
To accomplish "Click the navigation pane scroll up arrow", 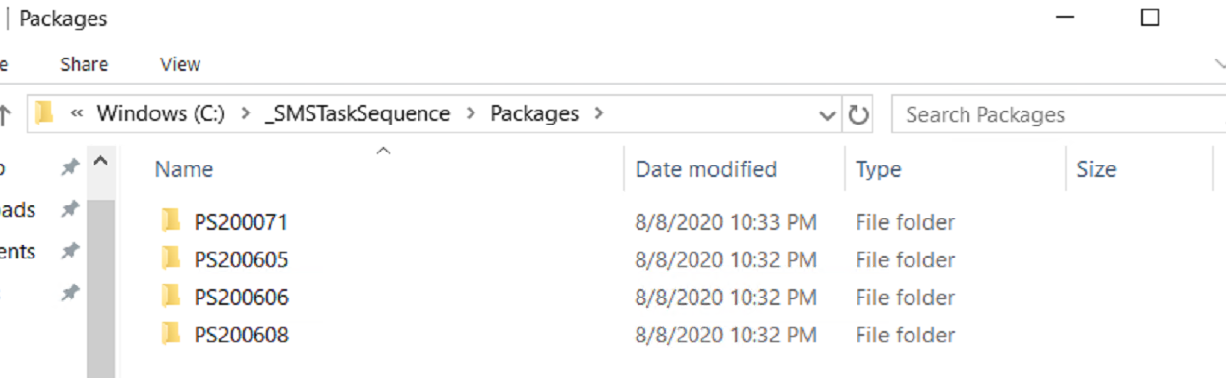I will click(x=102, y=161).
